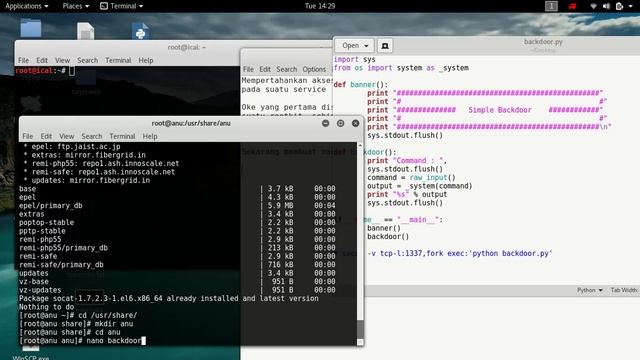Viewport: 640px width, 360px height.
Task: Open Options menu in the middle text editor window
Action: coord(314,69)
